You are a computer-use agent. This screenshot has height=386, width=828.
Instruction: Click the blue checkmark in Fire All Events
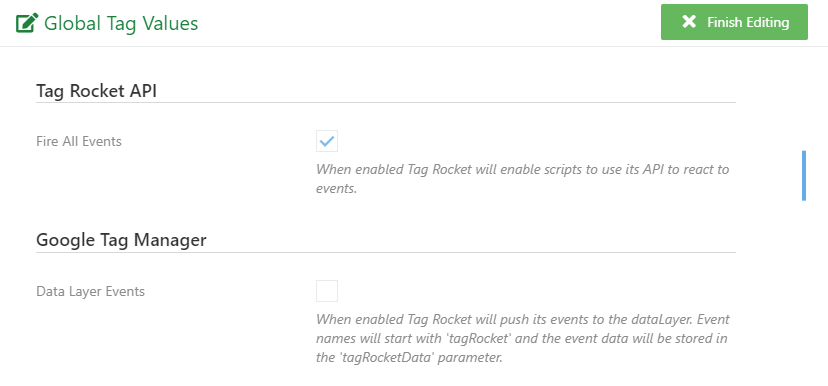(x=327, y=141)
